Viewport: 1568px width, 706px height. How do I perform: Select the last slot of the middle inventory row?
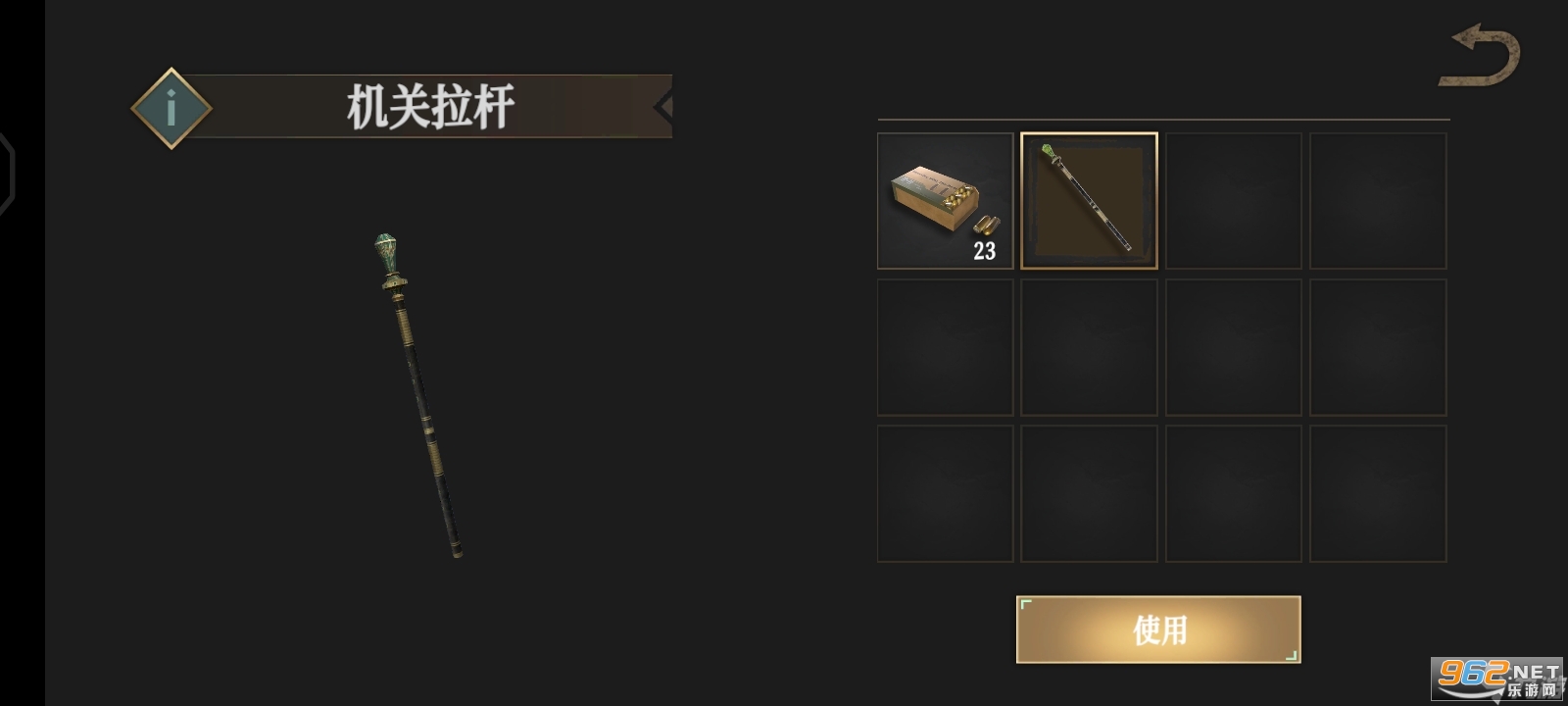point(1378,347)
